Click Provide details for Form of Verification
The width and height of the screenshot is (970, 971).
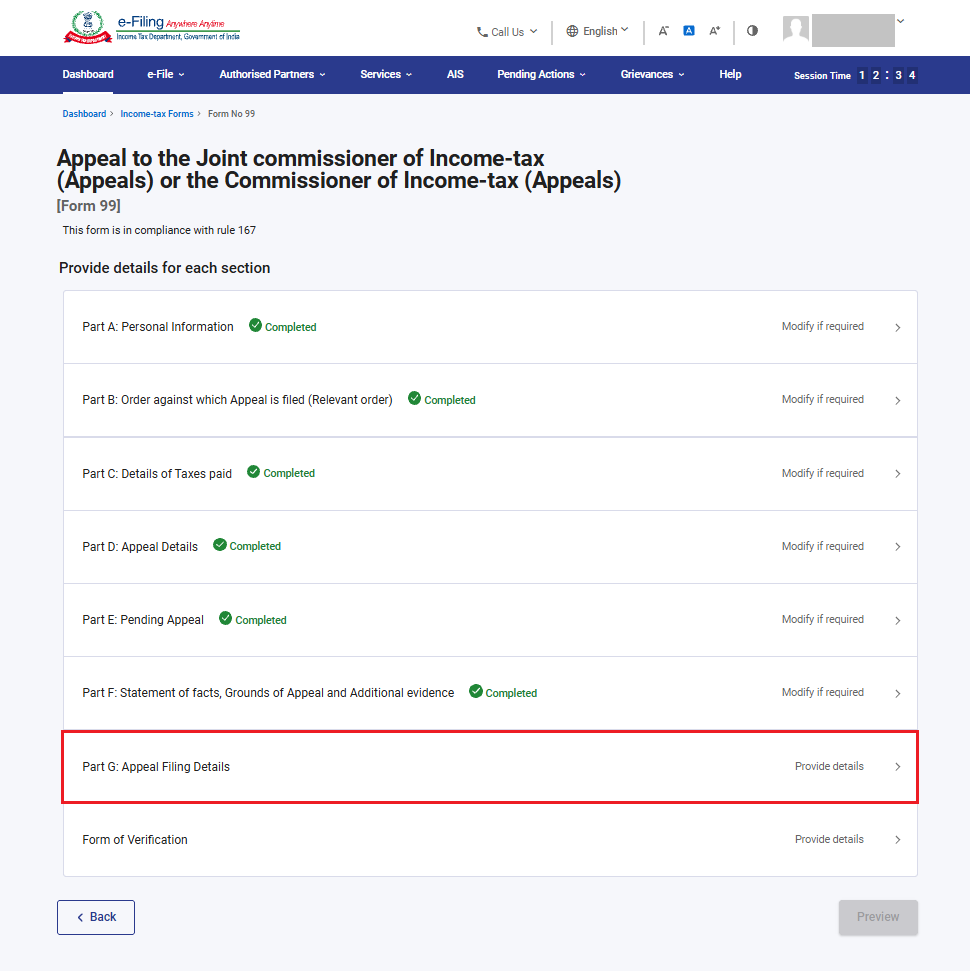coord(829,839)
